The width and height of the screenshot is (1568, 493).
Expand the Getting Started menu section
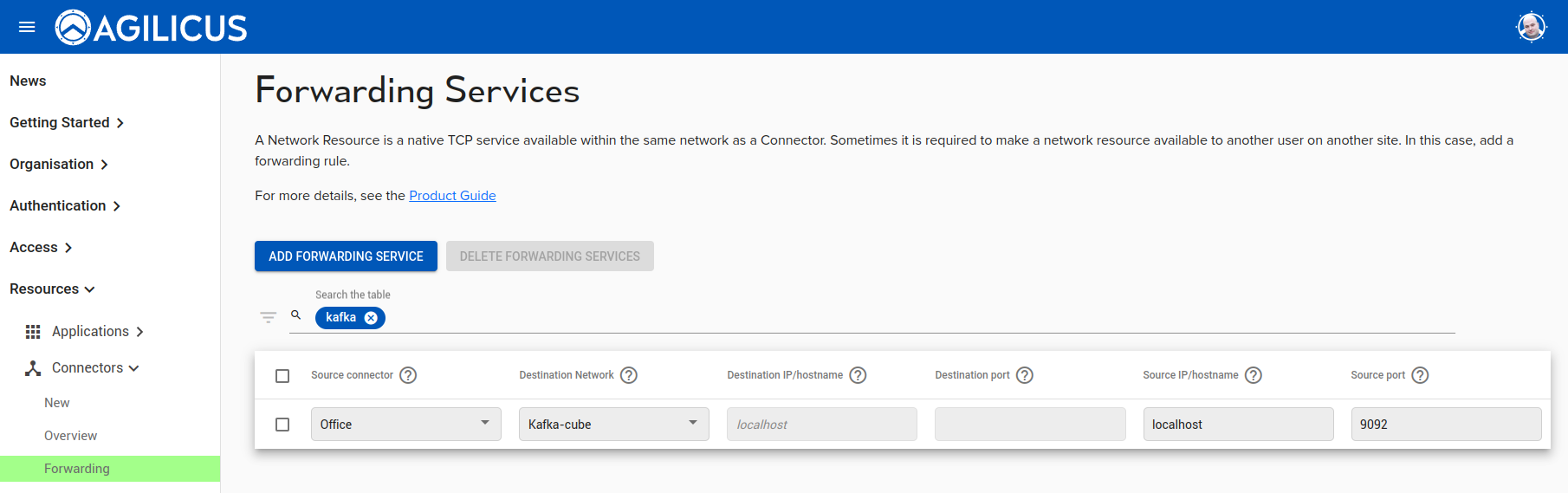pyautogui.click(x=67, y=123)
